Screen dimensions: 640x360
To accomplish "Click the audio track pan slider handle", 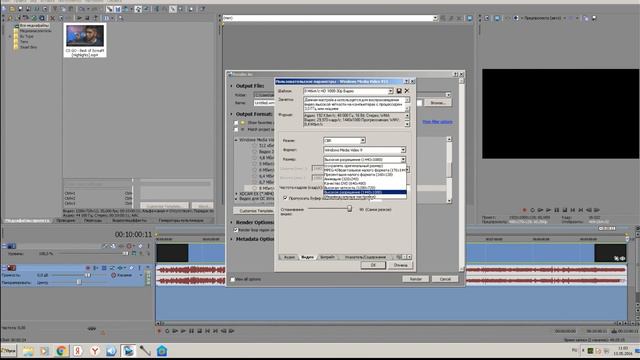I will (79, 282).
